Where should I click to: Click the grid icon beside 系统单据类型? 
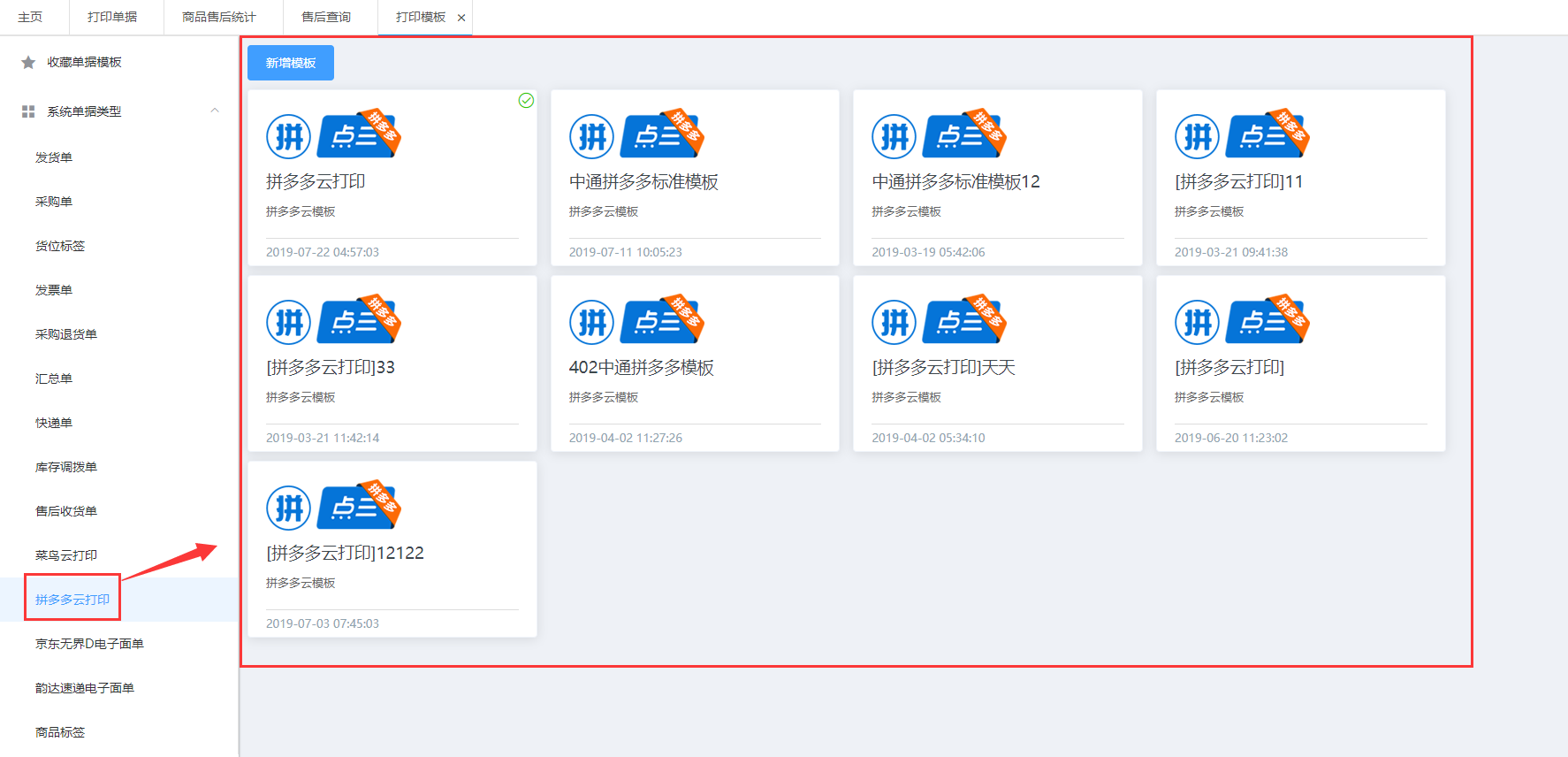(x=28, y=111)
